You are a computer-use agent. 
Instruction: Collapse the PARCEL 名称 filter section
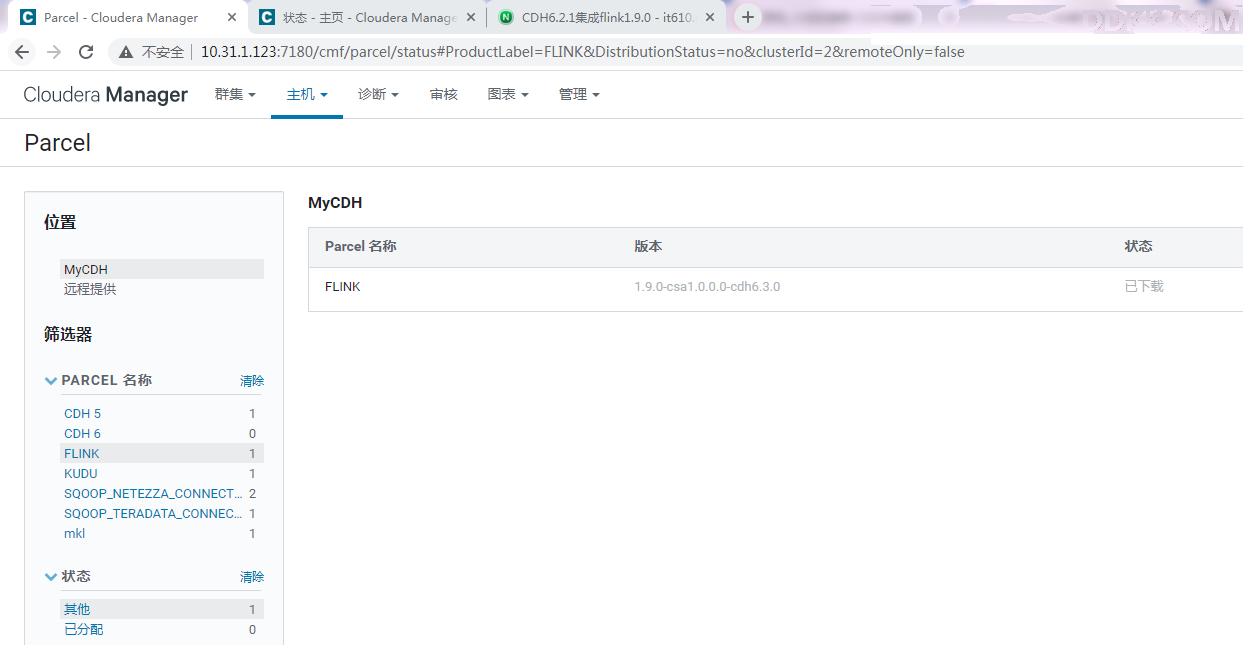[x=51, y=381]
